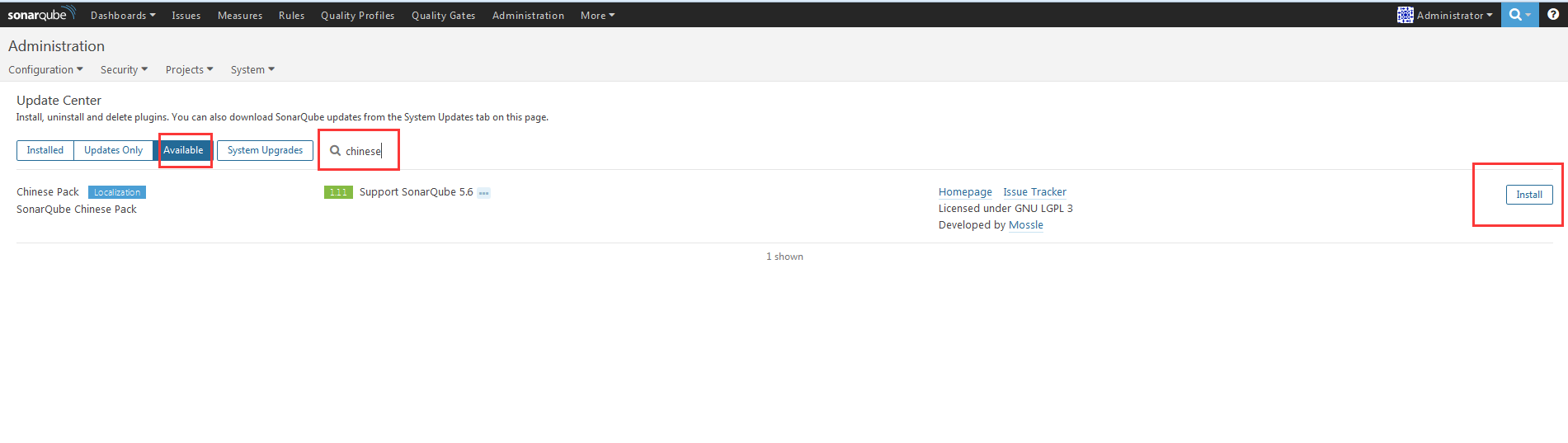Click the search icon beside chinese field
The width and height of the screenshot is (1568, 443).
[x=335, y=151]
